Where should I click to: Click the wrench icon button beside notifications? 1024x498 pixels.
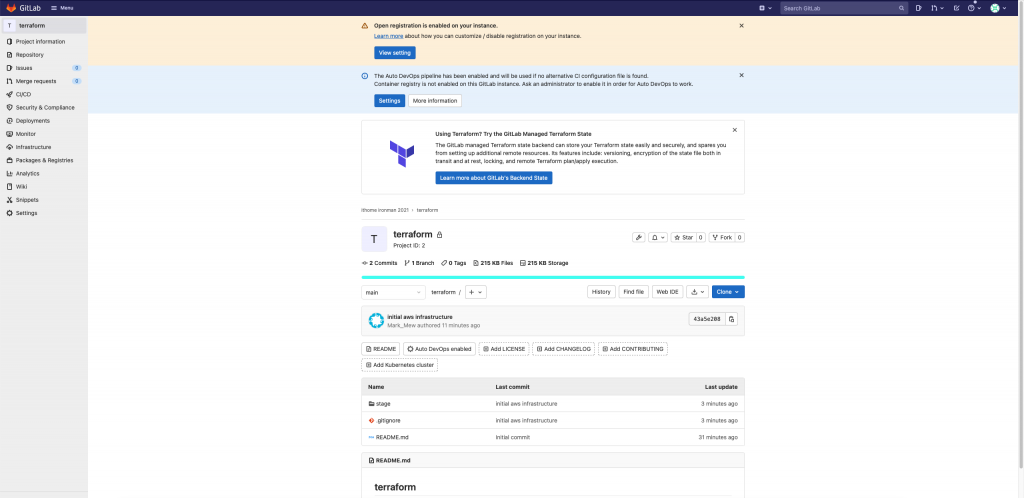tap(639, 238)
